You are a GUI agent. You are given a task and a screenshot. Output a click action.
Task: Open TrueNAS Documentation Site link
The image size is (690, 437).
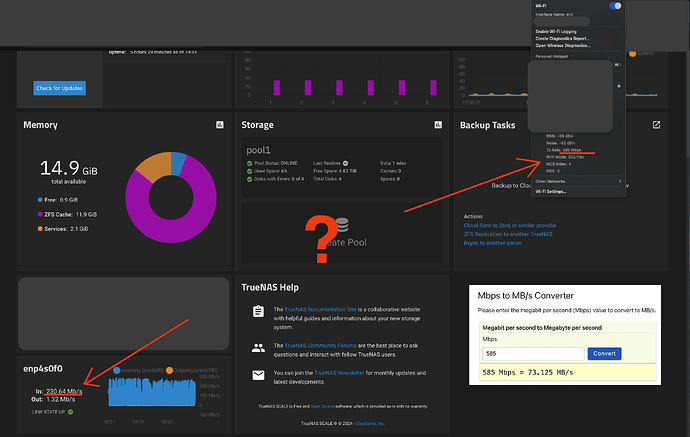pos(320,309)
